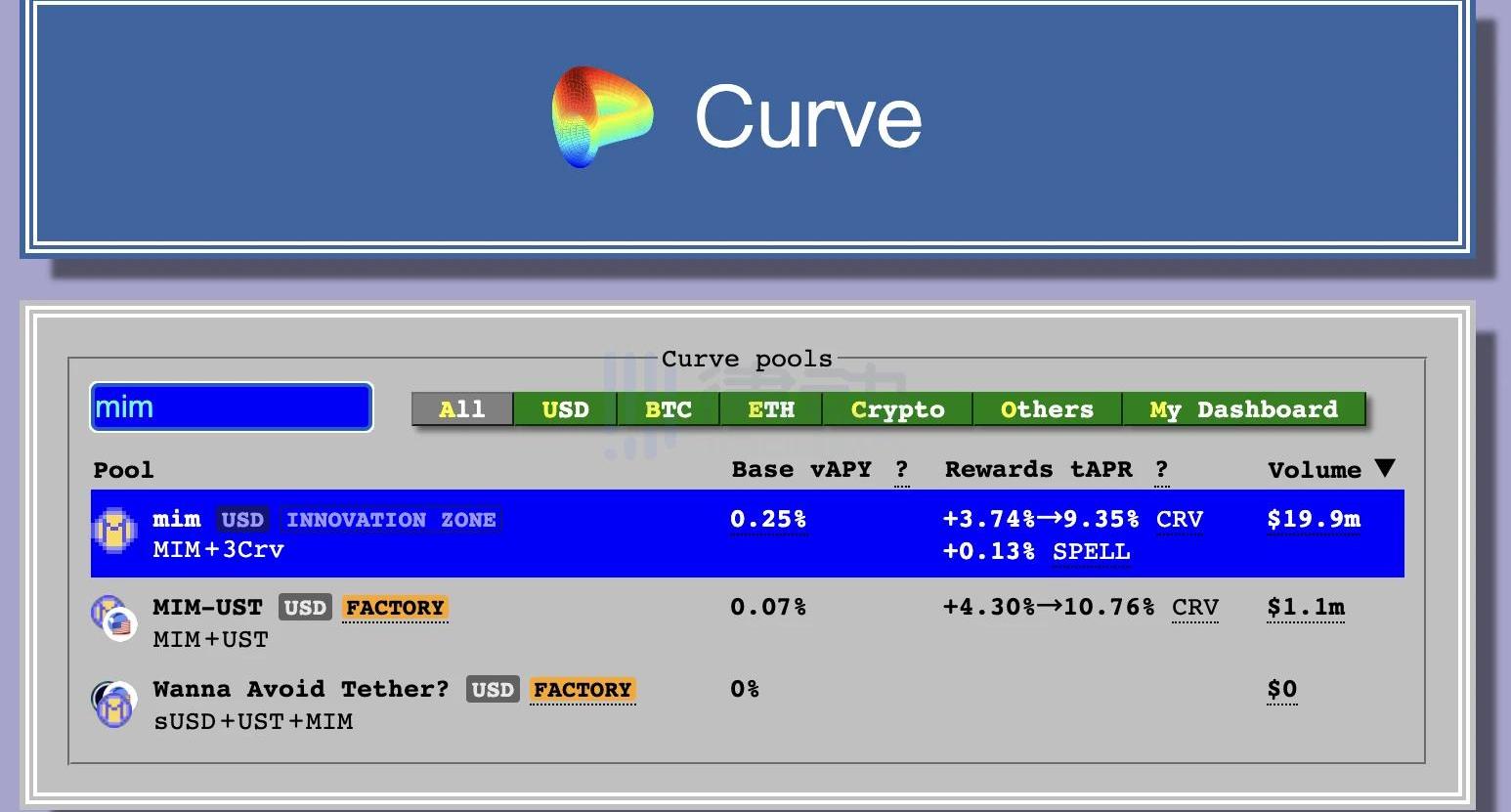1511x812 pixels.
Task: Select the All pools tab
Action: point(462,409)
